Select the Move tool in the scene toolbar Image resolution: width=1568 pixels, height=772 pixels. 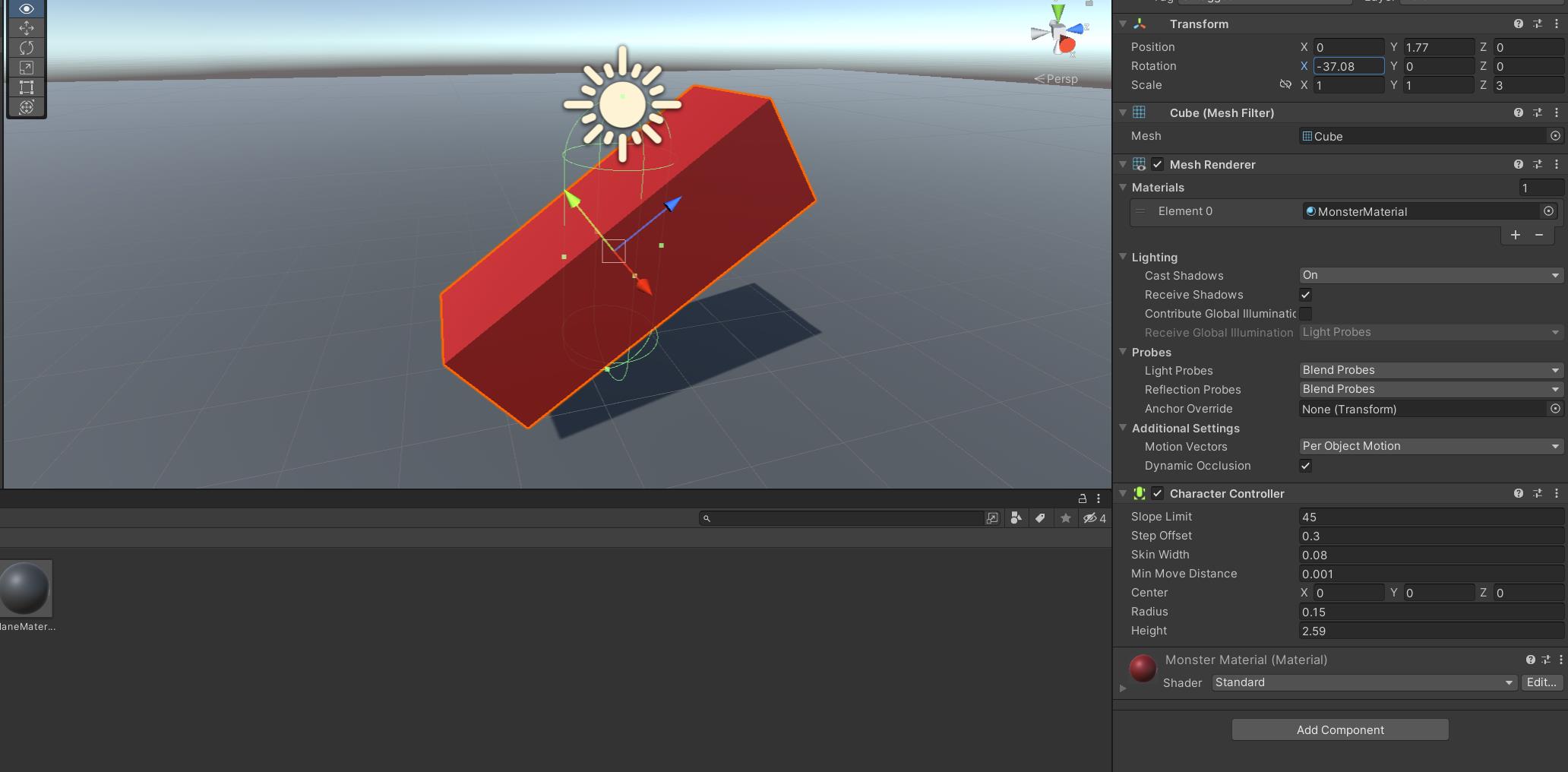coord(26,28)
